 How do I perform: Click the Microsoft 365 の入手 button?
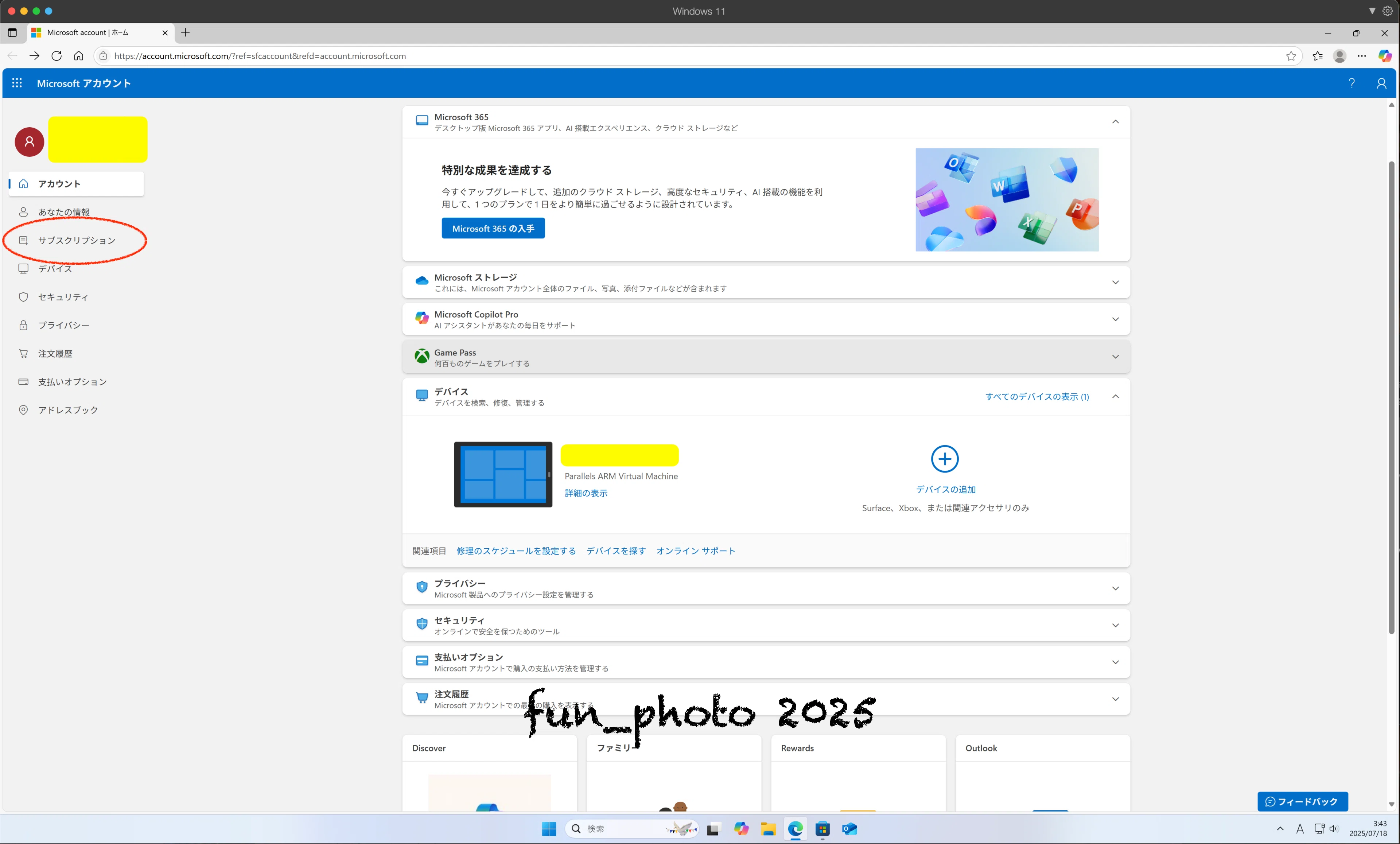(493, 229)
